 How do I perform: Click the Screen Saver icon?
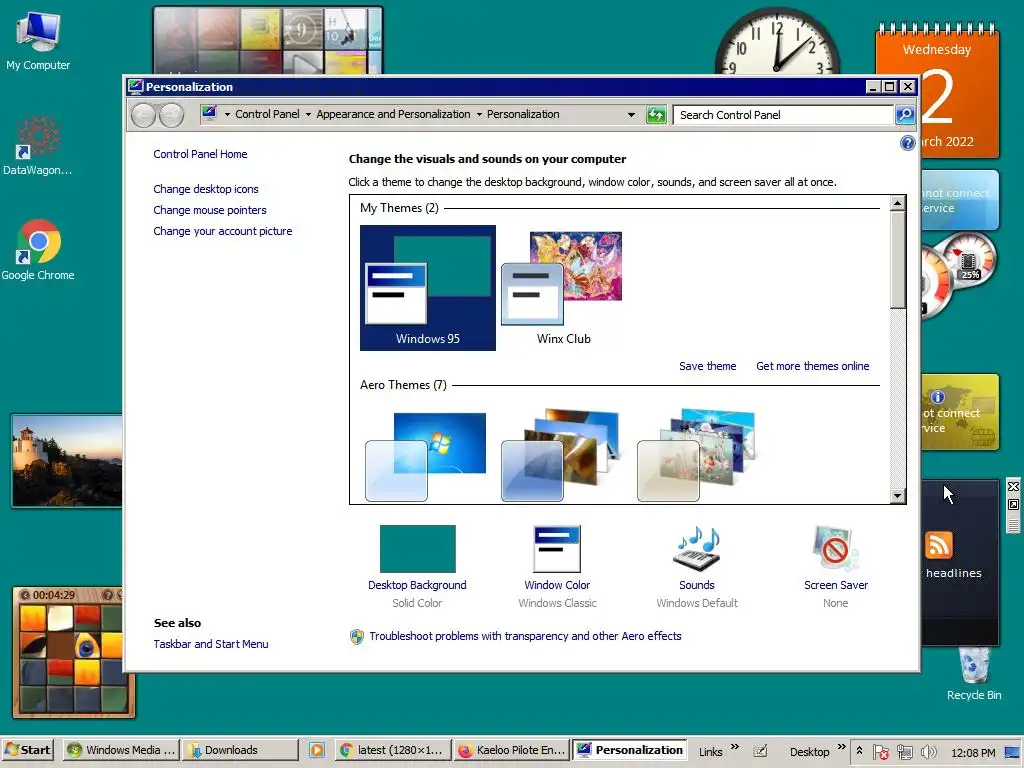(x=835, y=549)
